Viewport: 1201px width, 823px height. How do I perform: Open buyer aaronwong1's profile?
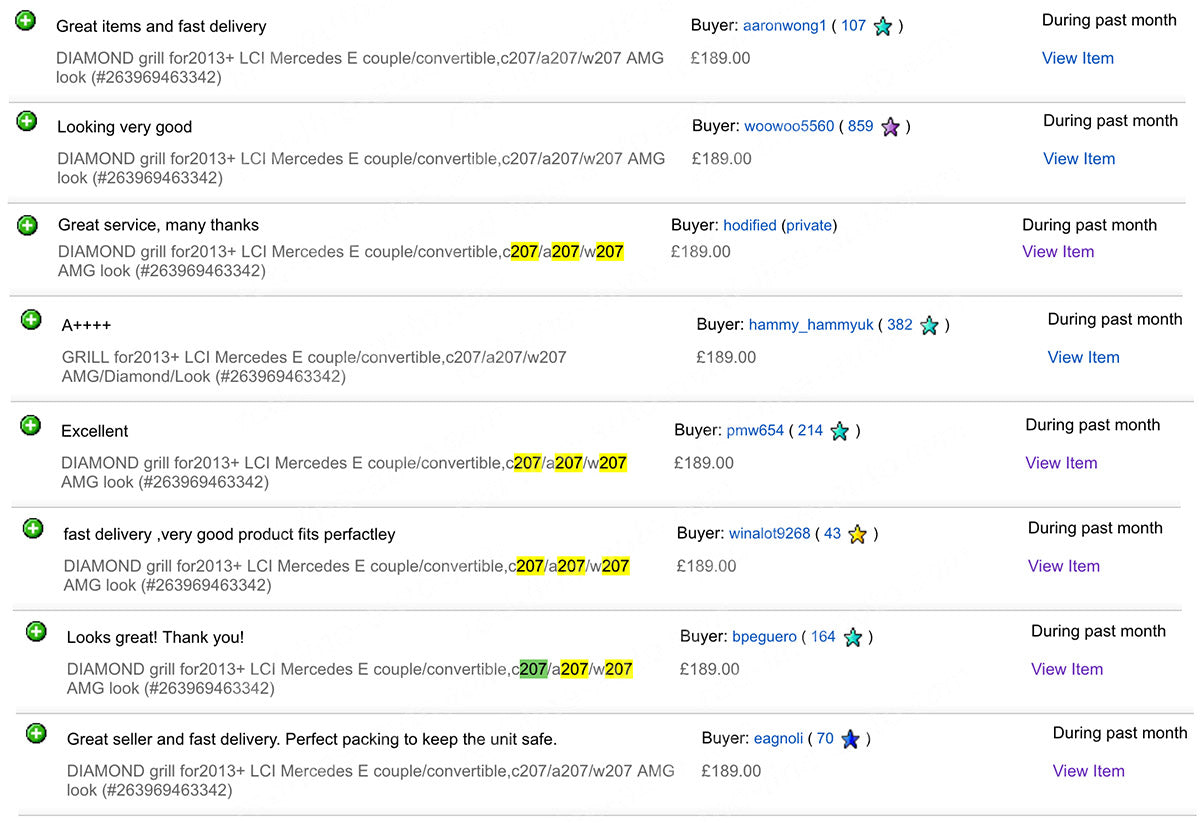click(784, 26)
